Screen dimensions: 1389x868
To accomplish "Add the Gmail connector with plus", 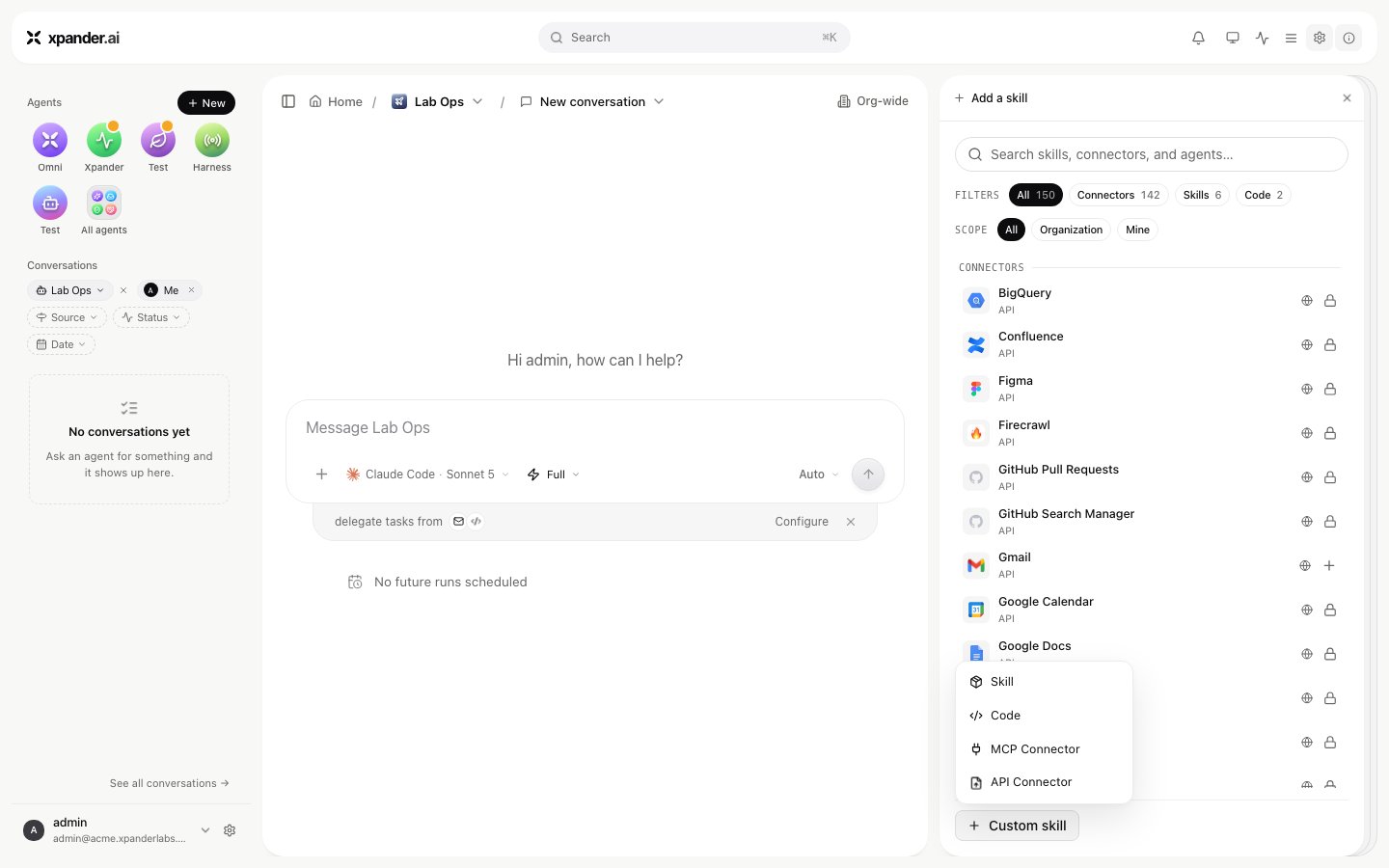I will point(1329,566).
